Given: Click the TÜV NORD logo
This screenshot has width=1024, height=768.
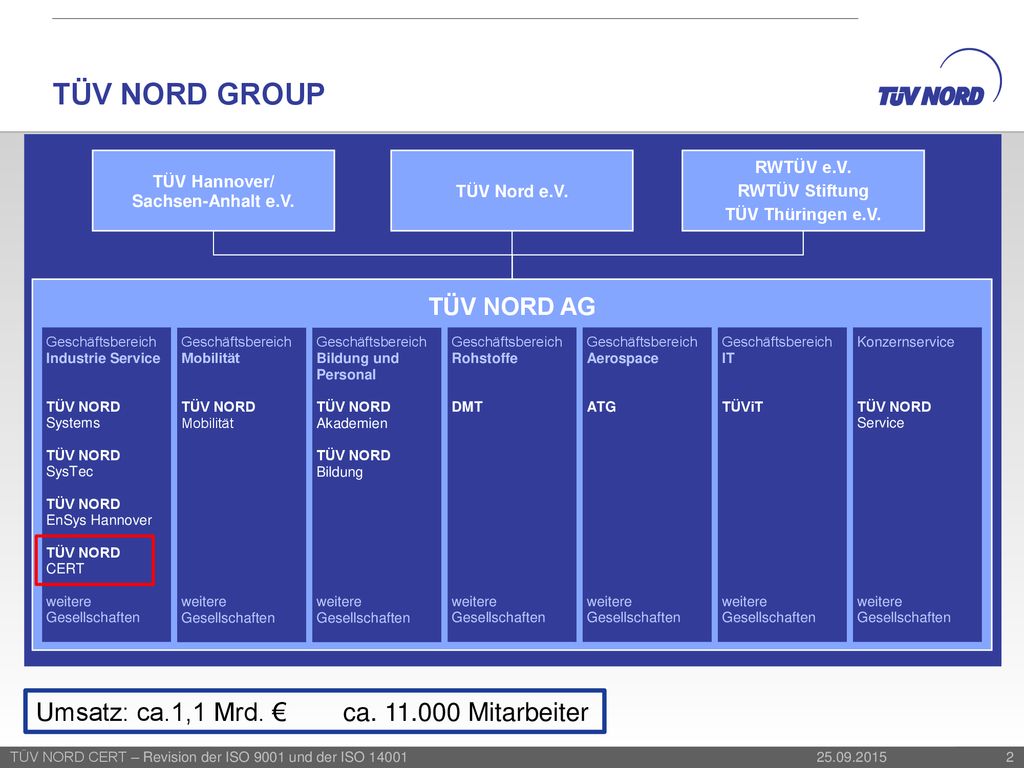Looking at the screenshot, I should (x=939, y=78).
